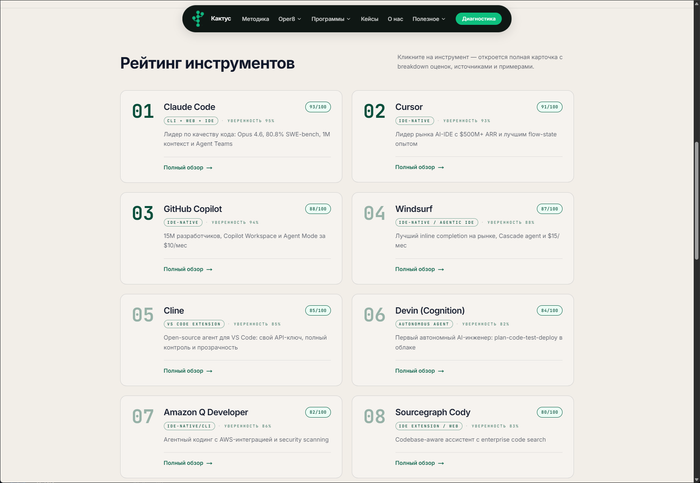Click the arrow icon in Devin (Cognition) card

pyautogui.click(x=441, y=371)
